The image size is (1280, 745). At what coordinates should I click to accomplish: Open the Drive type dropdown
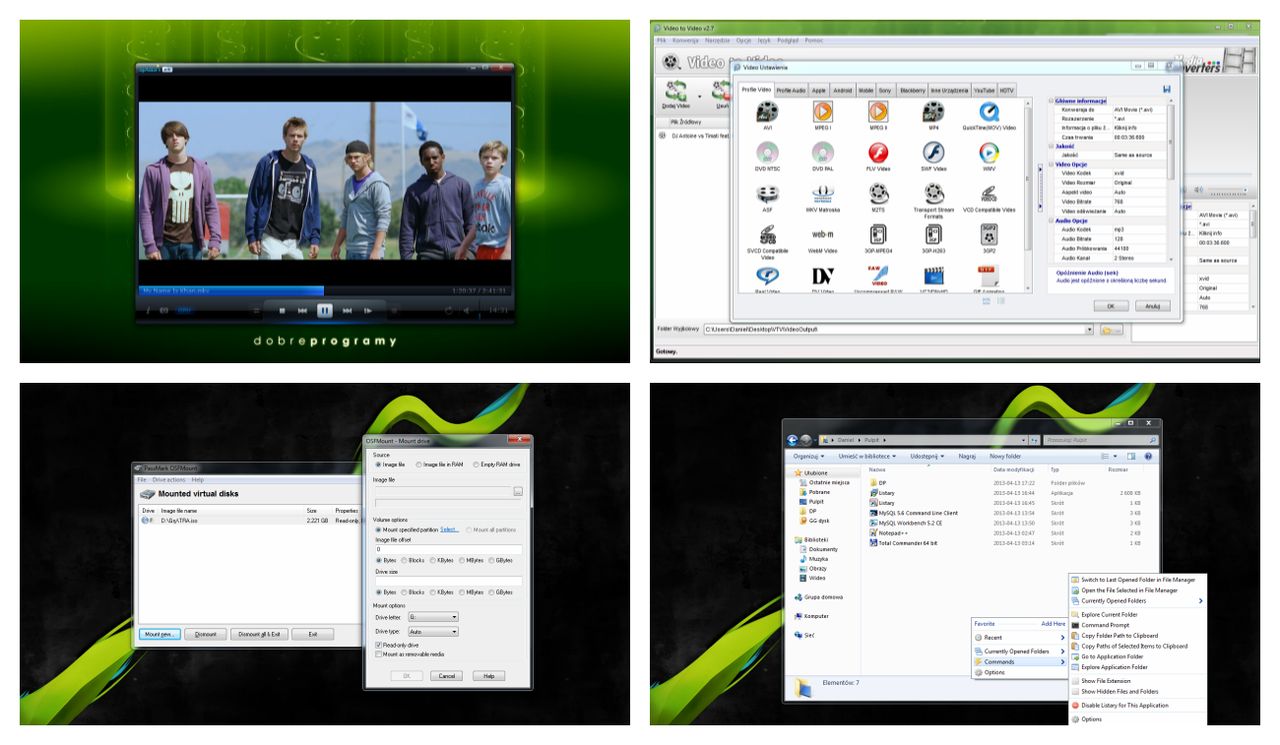coord(434,632)
